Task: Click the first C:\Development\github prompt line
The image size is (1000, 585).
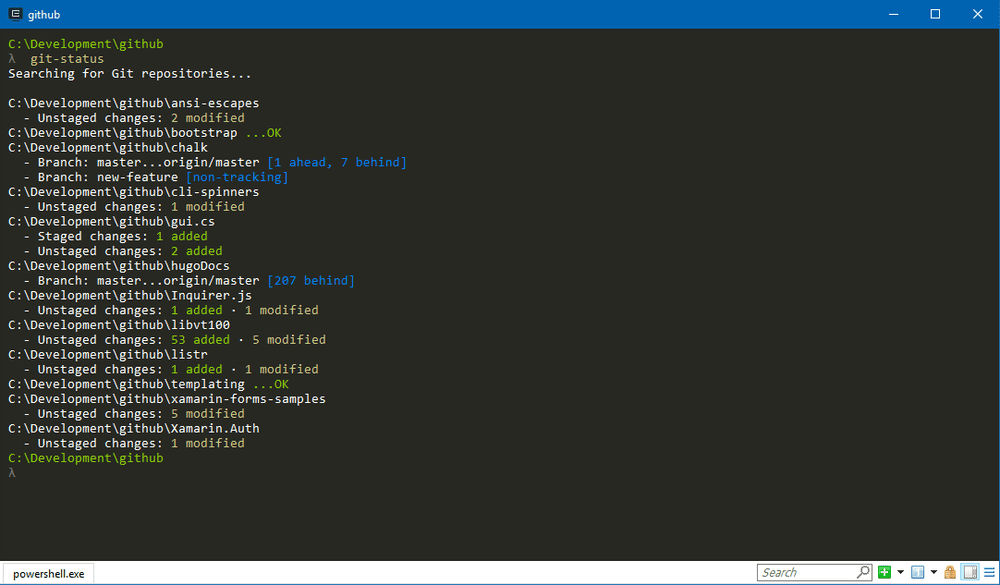Action: pos(85,44)
